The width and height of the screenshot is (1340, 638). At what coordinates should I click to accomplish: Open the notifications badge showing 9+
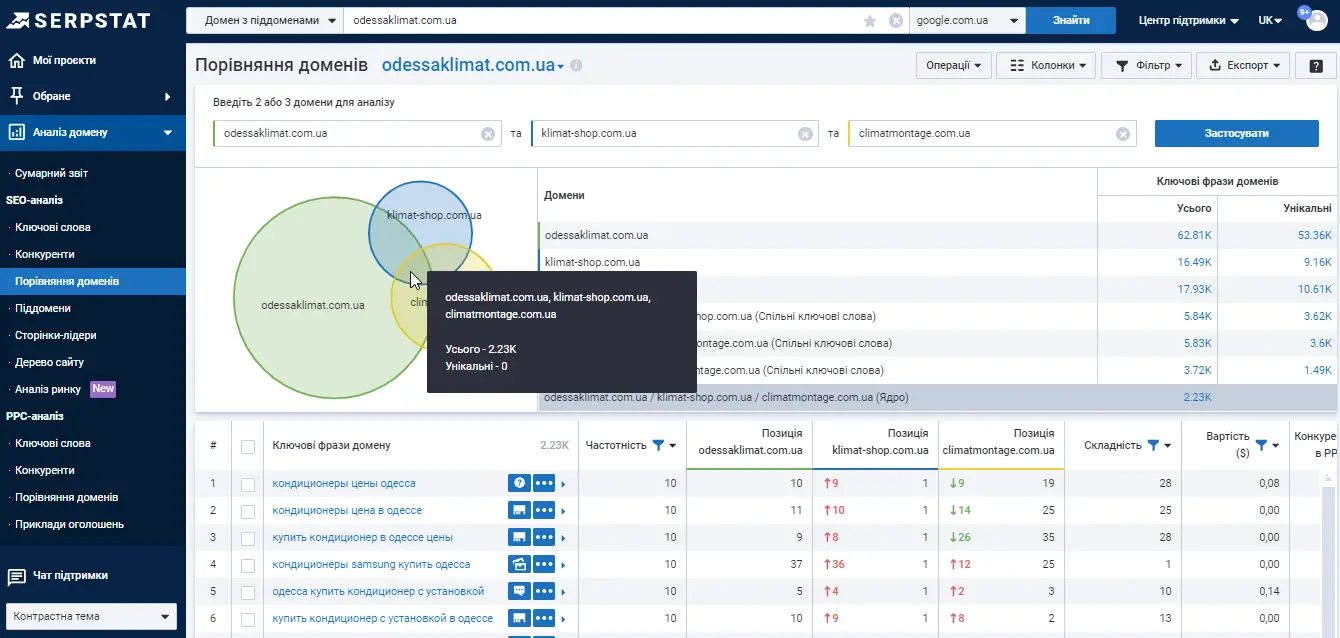coord(1304,11)
